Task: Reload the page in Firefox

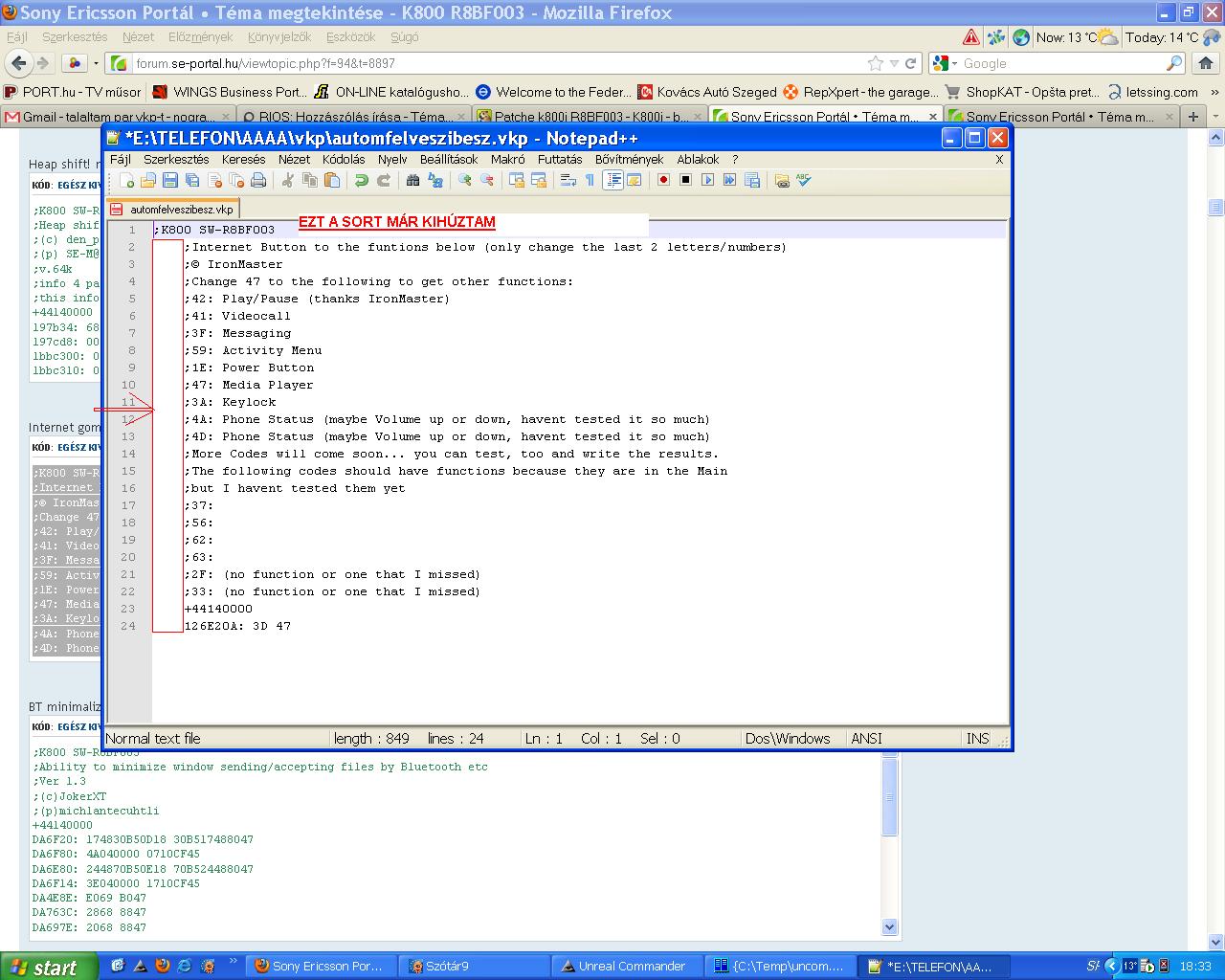Action: click(x=911, y=63)
